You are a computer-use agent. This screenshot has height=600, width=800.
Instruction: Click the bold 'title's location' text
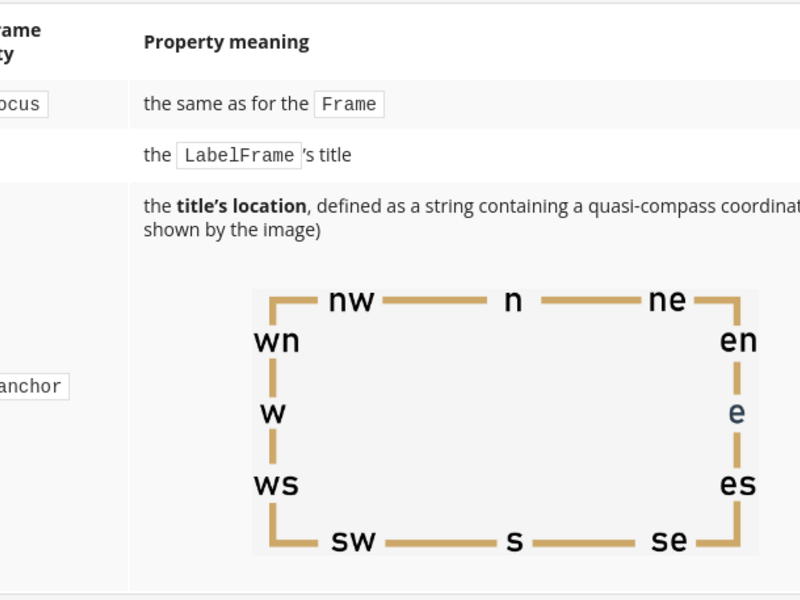click(241, 206)
